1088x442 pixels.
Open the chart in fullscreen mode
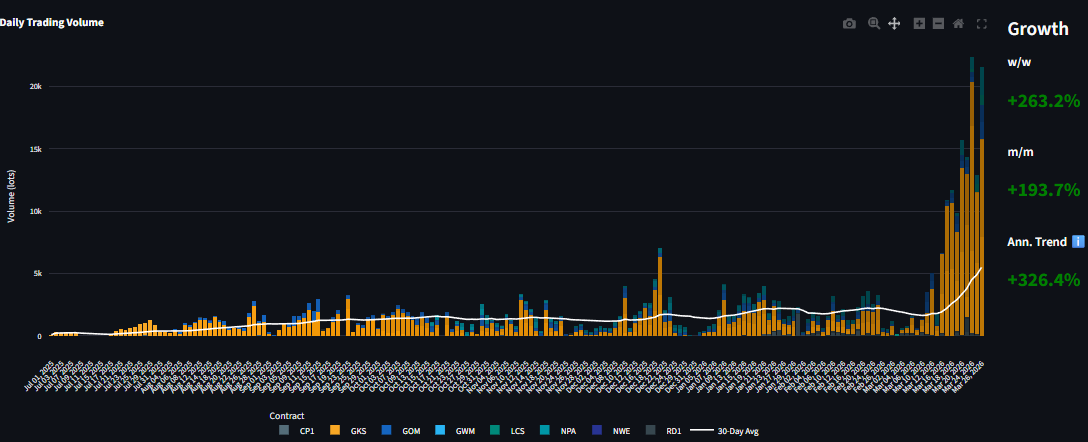[982, 24]
